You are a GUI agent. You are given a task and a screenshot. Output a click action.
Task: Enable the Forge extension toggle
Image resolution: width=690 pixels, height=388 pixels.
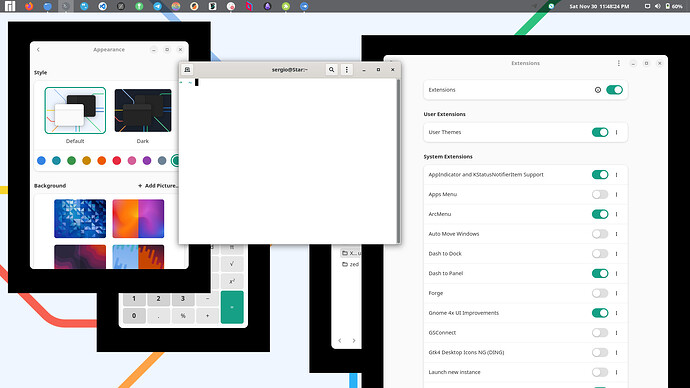tap(600, 293)
